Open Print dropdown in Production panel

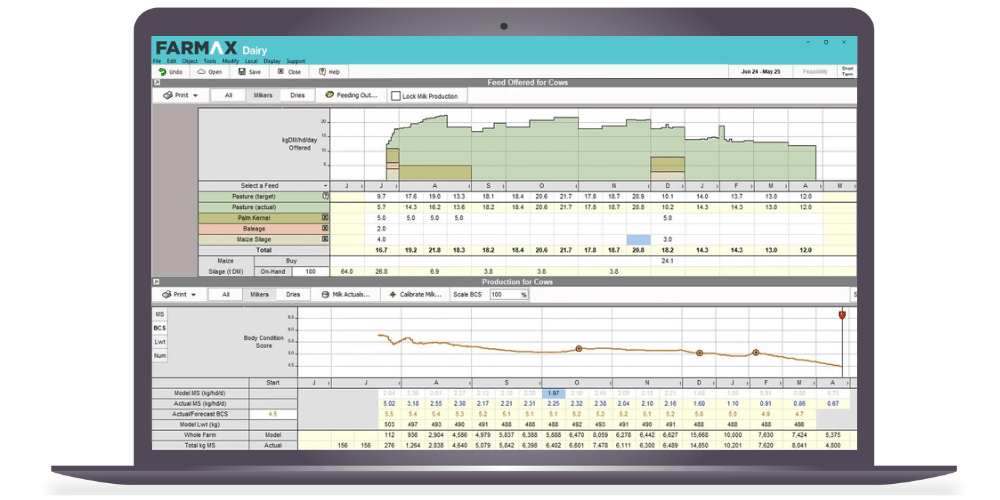180,295
